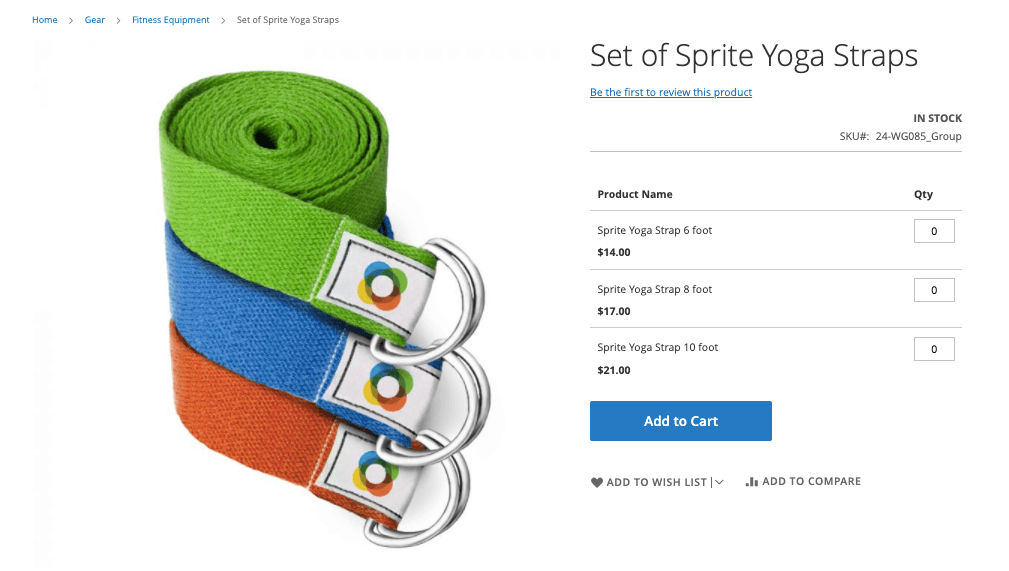Click the Qty input for 10 foot strap

(x=934, y=349)
